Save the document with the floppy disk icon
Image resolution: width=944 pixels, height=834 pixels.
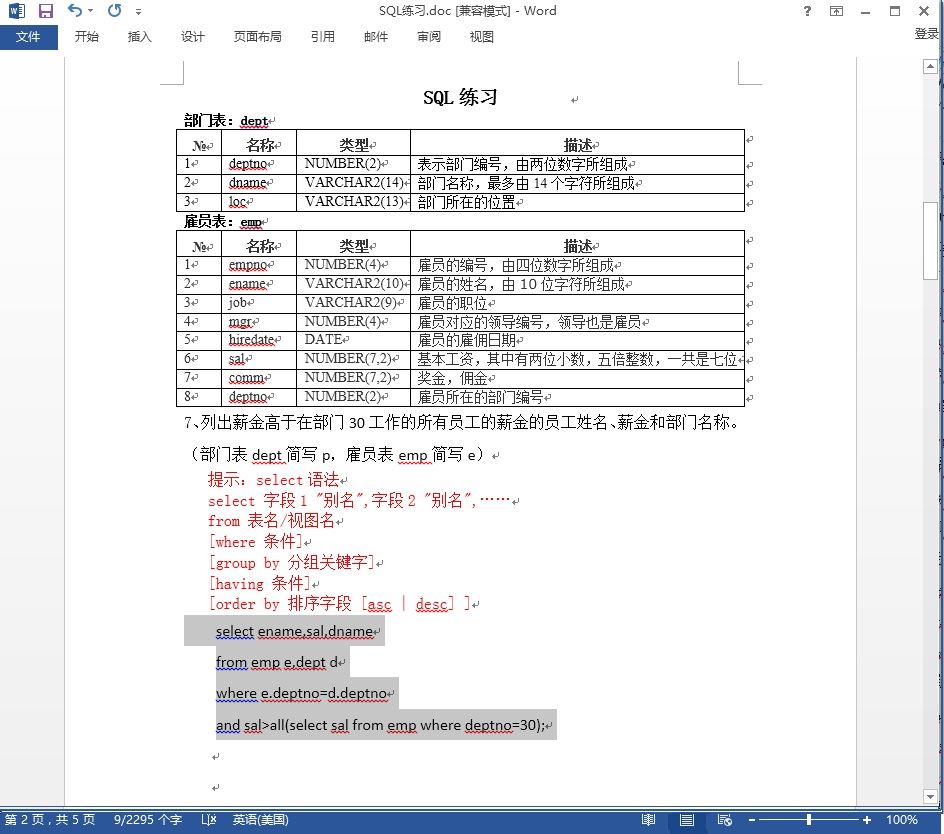pyautogui.click(x=46, y=11)
